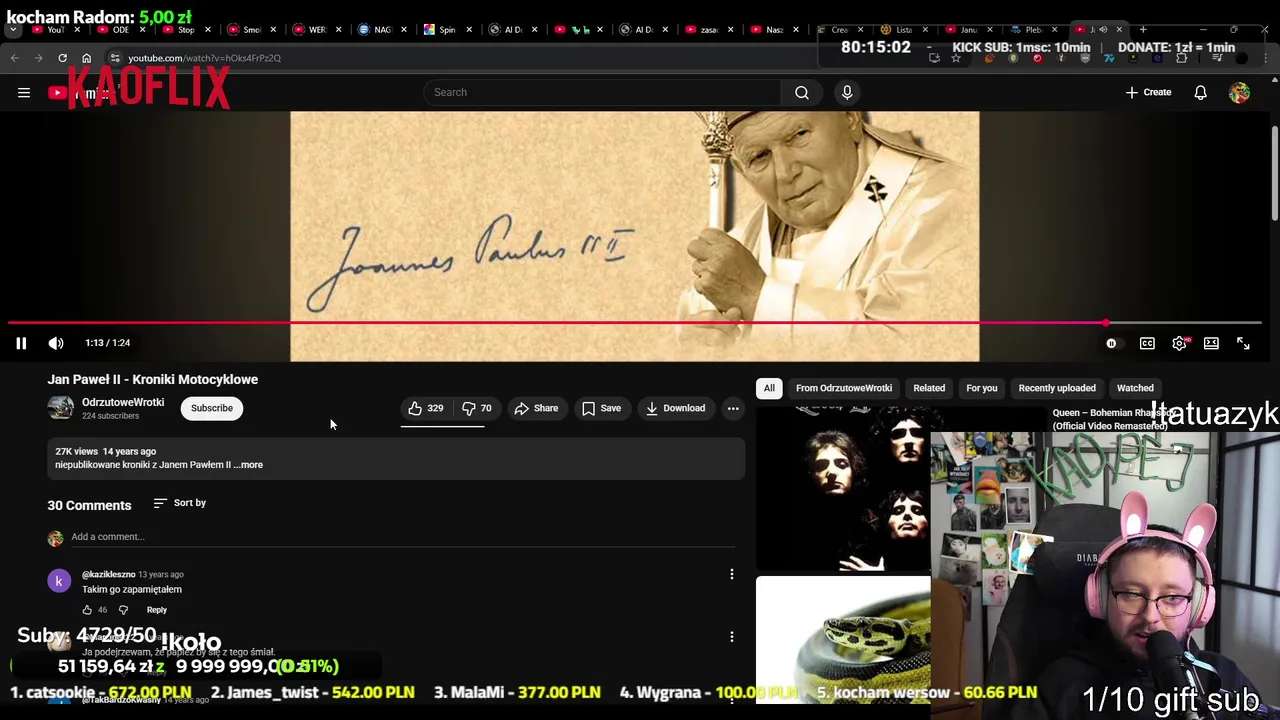Screen dimensions: 1280x720
Task: Click the progress bar scrubber handle
Action: pos(1105,323)
